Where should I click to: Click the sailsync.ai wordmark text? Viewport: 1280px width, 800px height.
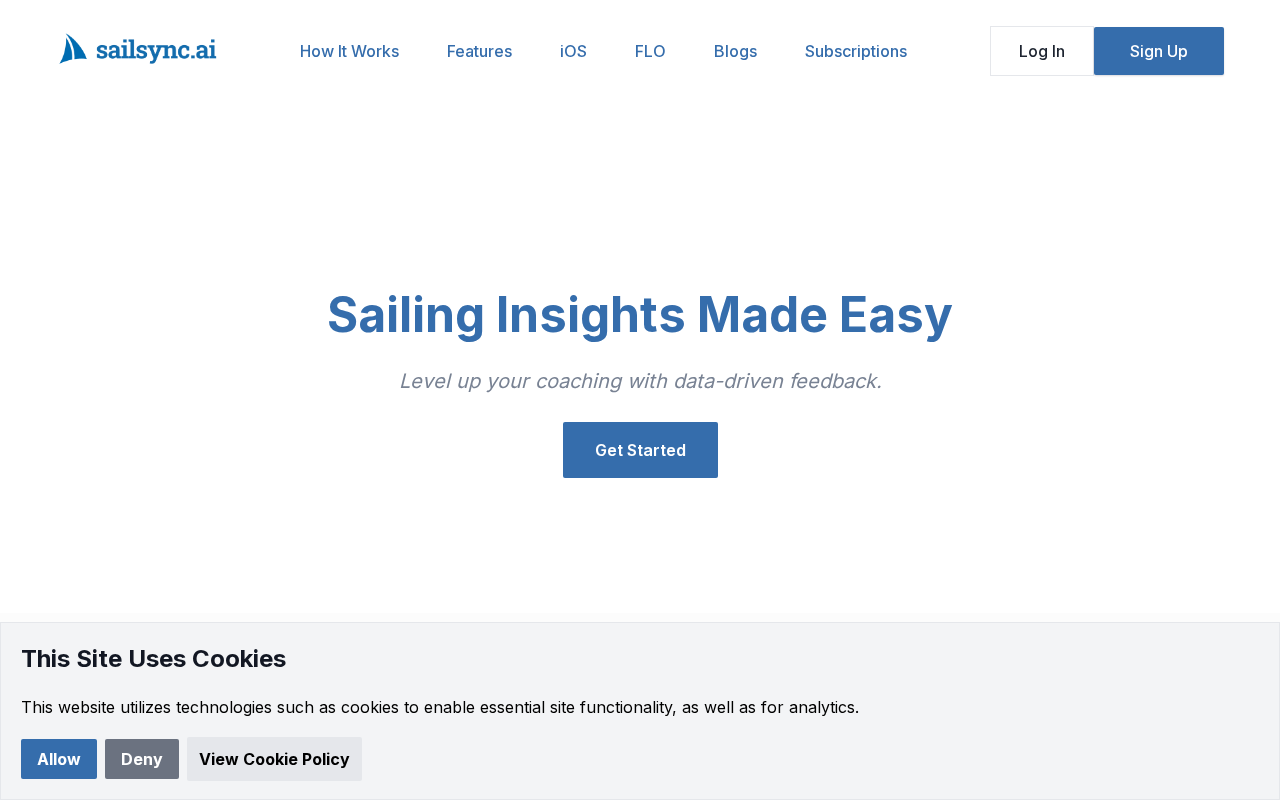coord(156,50)
